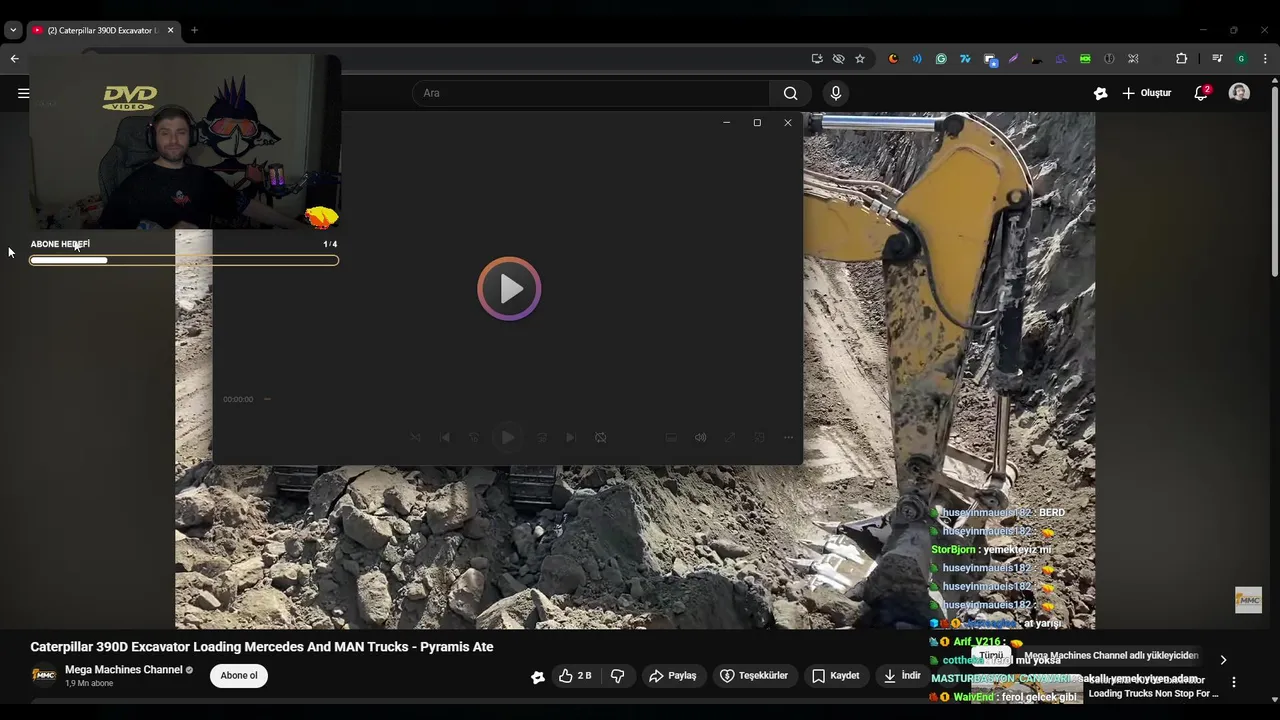Image resolution: width=1280 pixels, height=720 pixels.
Task: Open the YouTube hamburger guide menu
Action: [x=23, y=93]
